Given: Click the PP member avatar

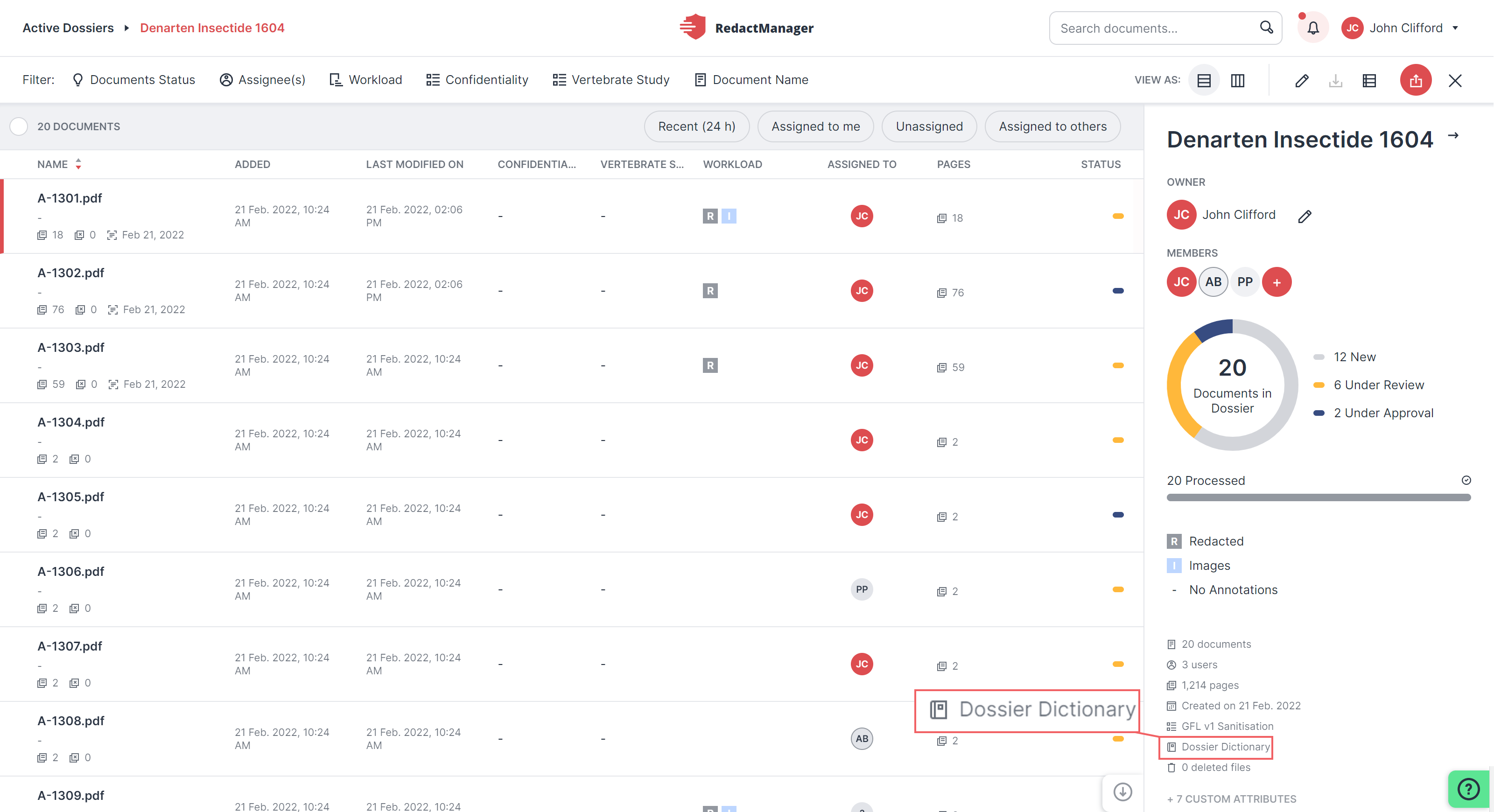Looking at the screenshot, I should pos(1245,282).
